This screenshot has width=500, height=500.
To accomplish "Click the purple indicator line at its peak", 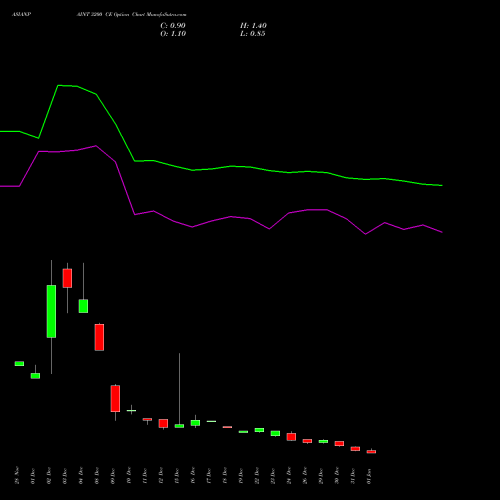I will point(96,146).
